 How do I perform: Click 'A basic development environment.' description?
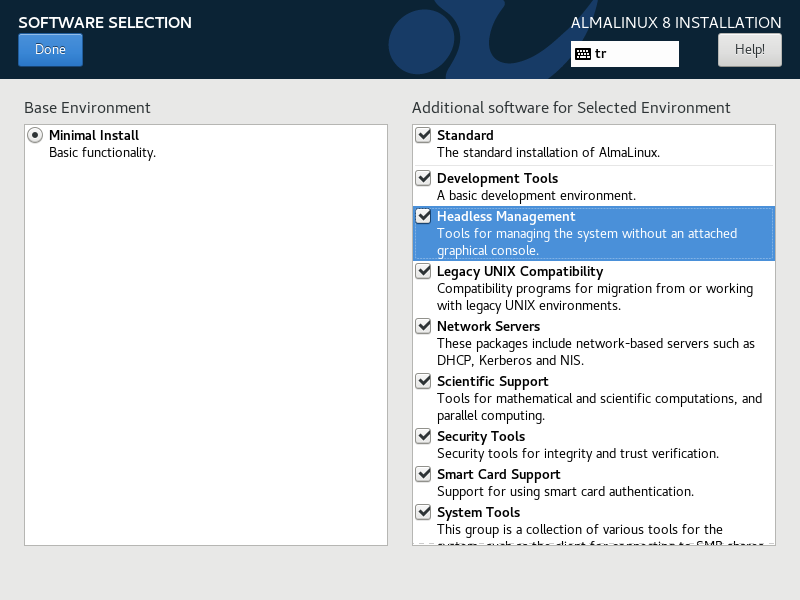coord(537,195)
